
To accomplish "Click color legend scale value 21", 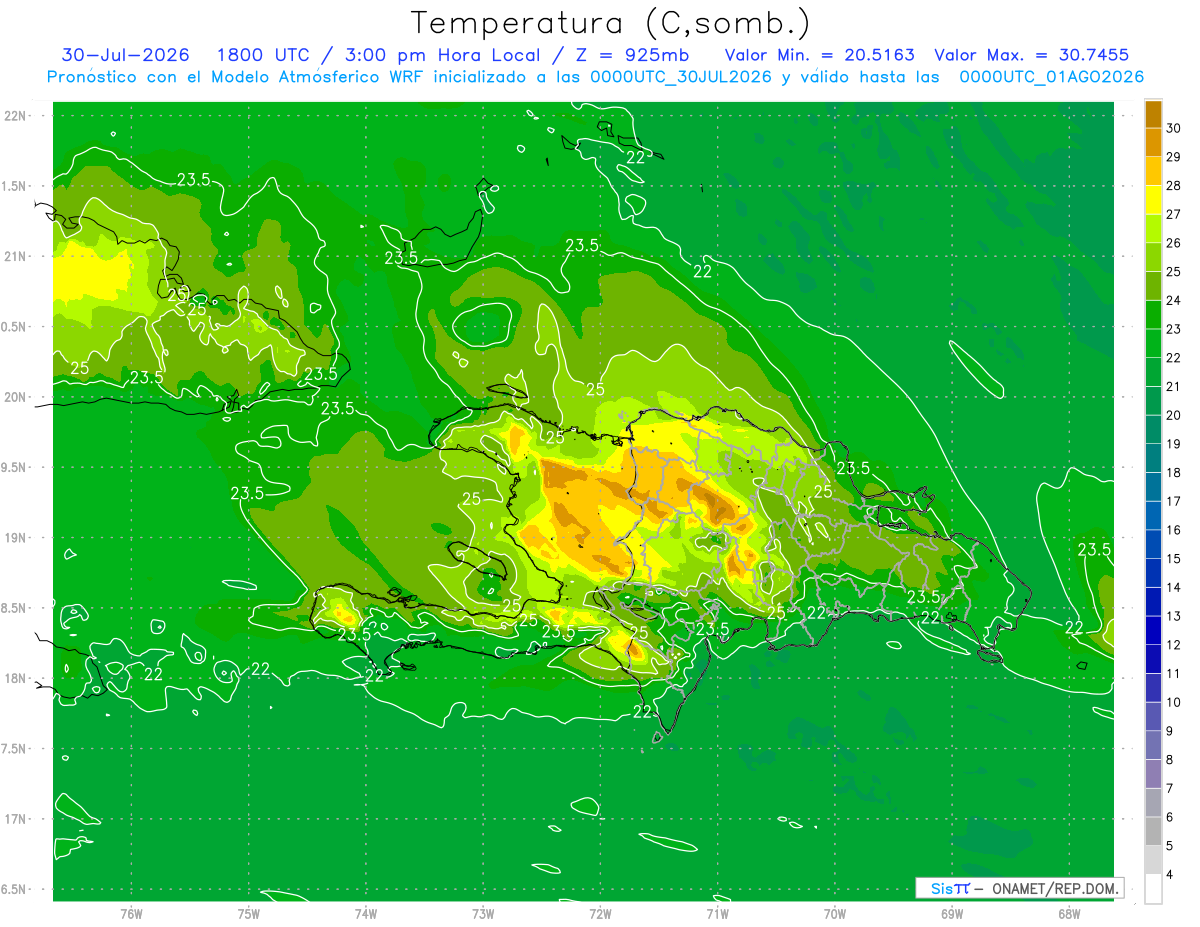I will pos(1173,386).
